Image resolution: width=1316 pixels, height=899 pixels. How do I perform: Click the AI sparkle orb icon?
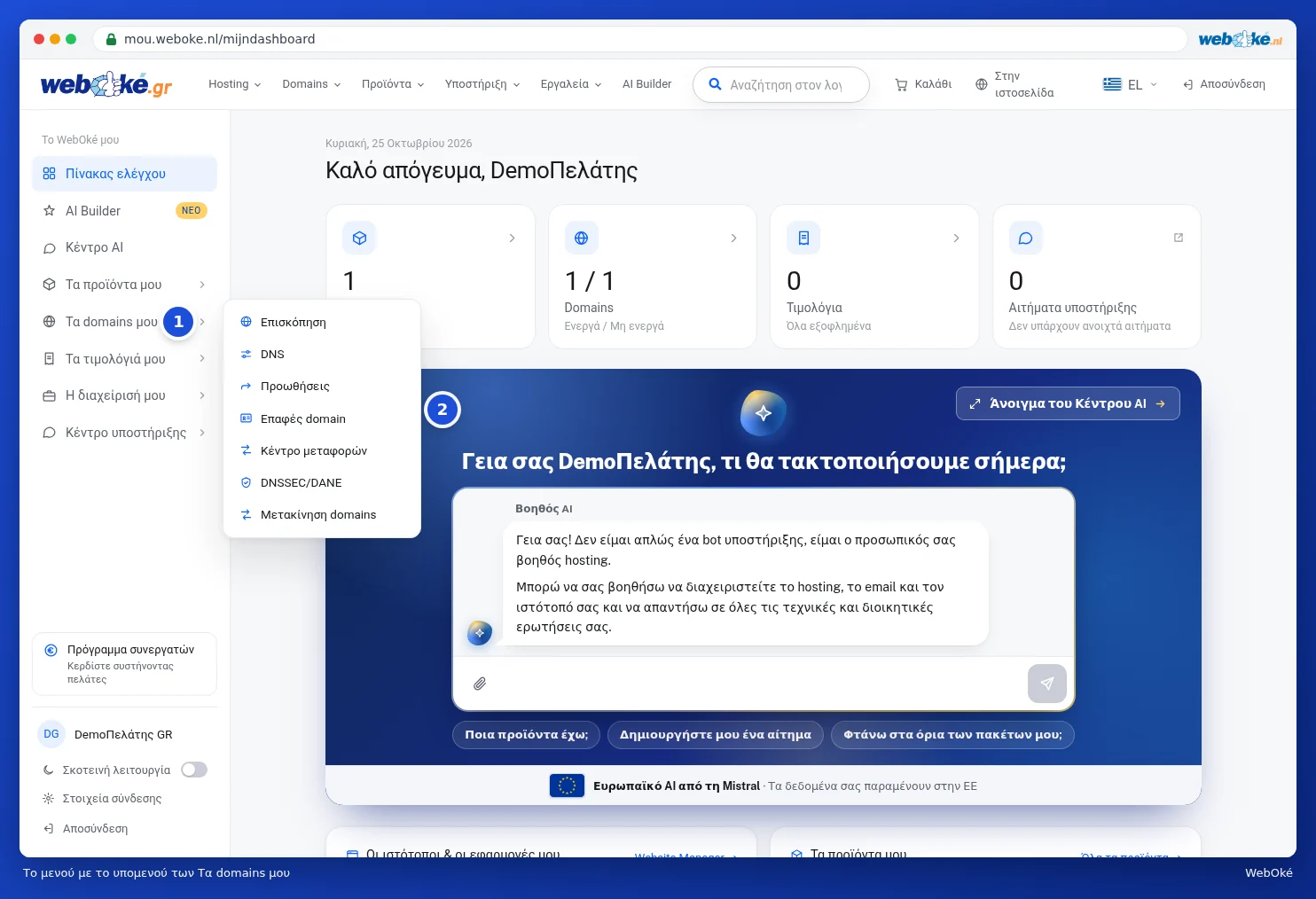click(x=764, y=412)
